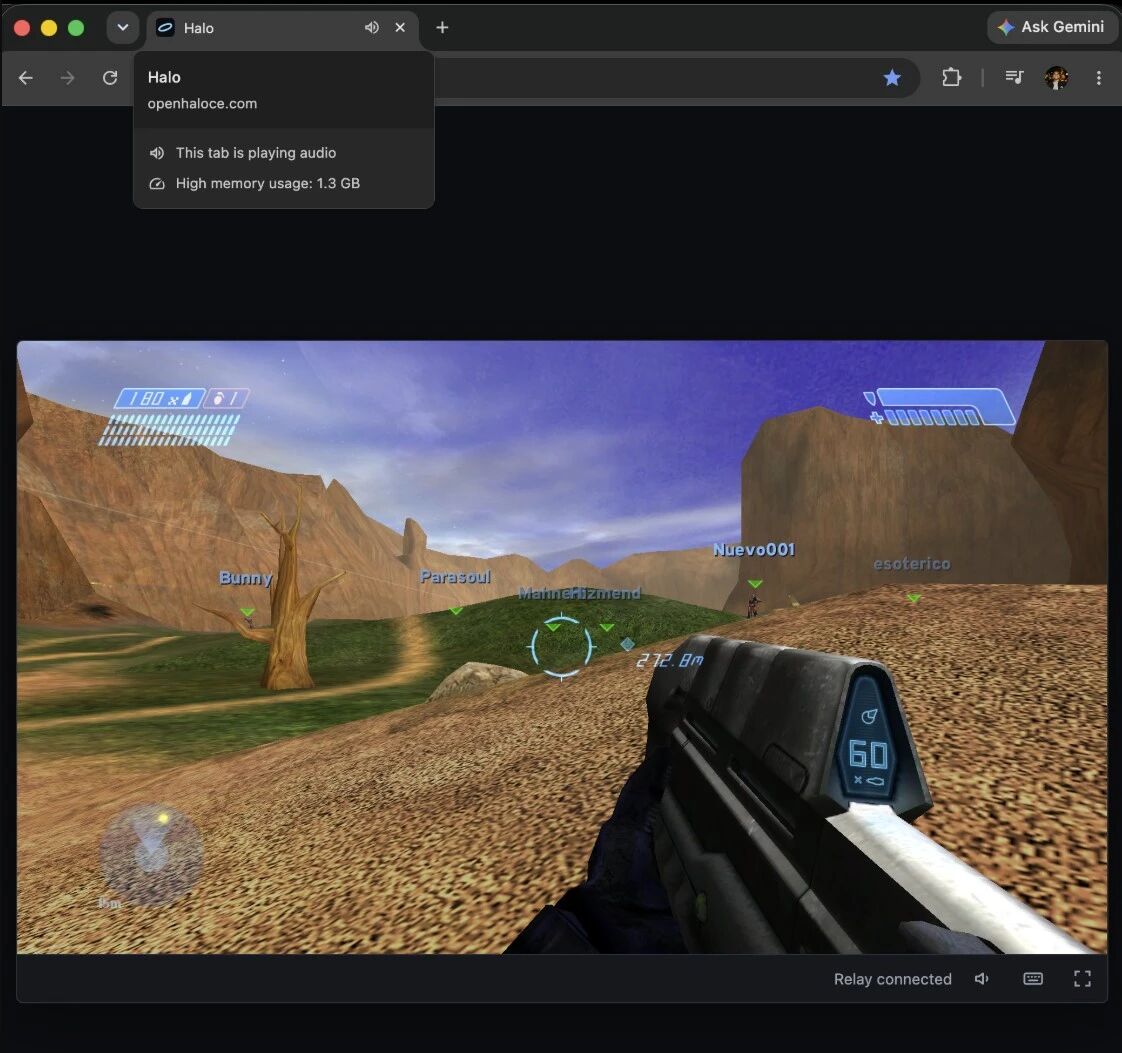Ask Gemini about this page
Image resolution: width=1122 pixels, height=1053 pixels.
pos(1051,27)
